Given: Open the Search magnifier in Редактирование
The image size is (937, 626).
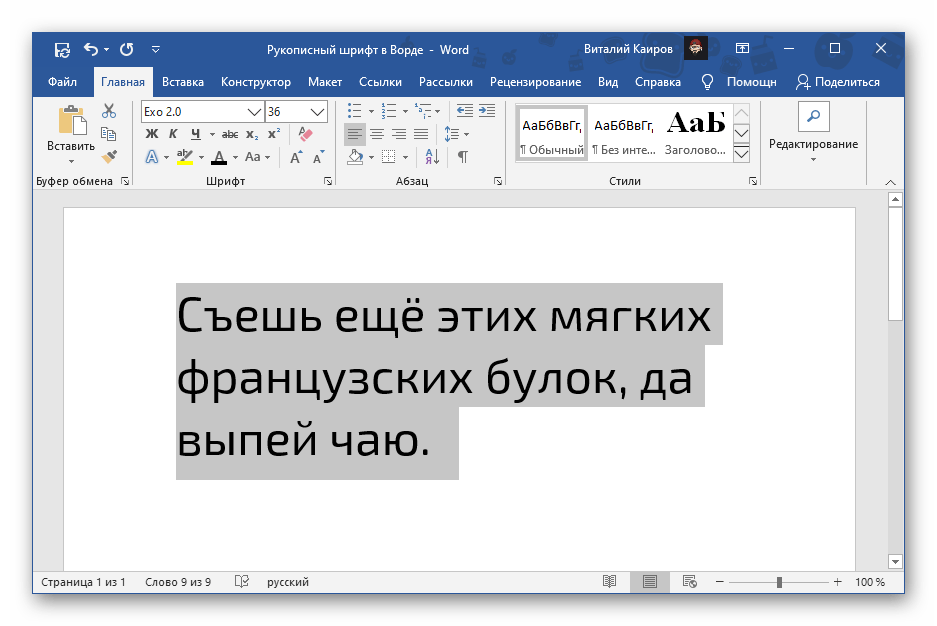Looking at the screenshot, I should point(812,117).
